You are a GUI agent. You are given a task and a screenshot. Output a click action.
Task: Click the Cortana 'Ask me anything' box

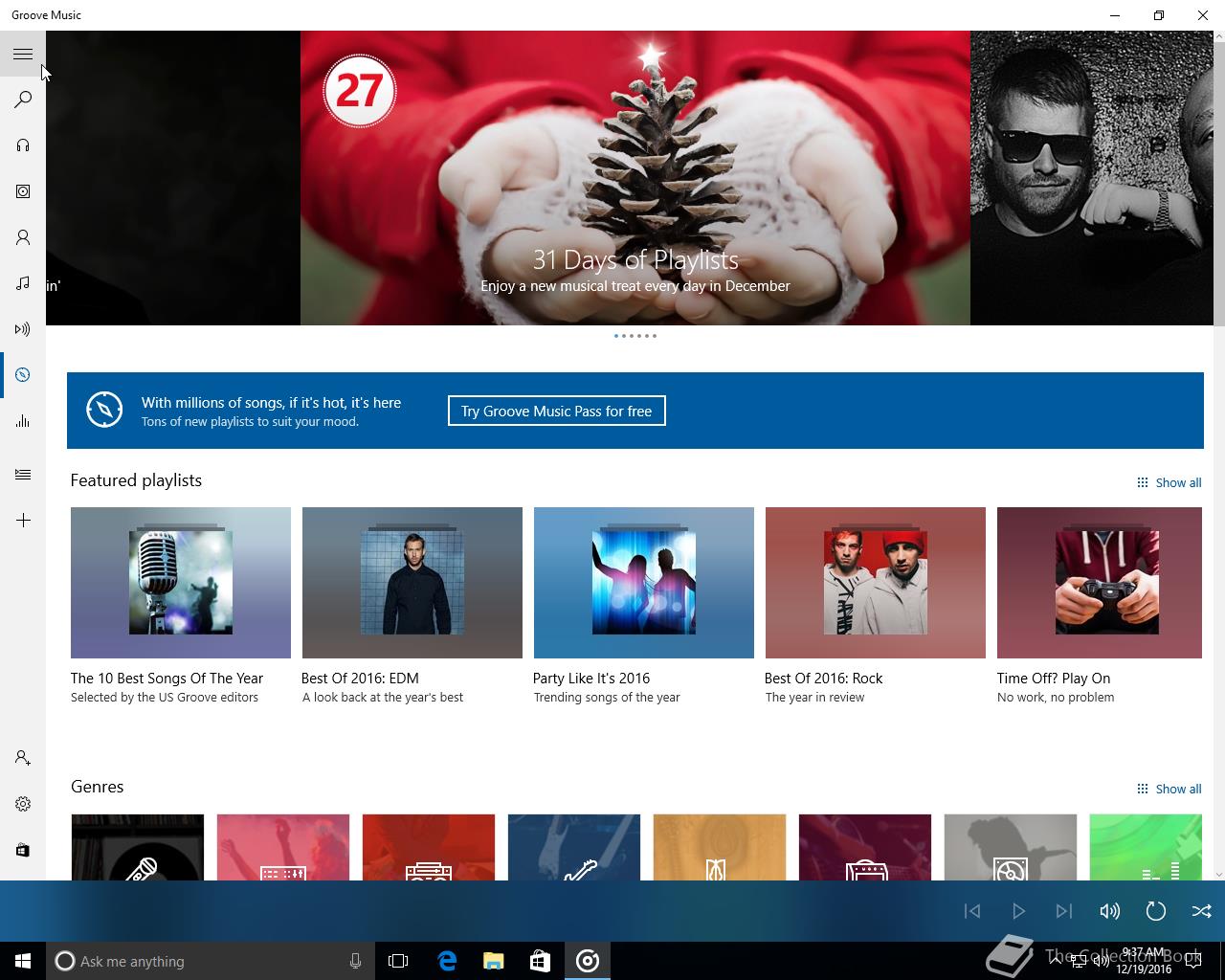[210, 961]
